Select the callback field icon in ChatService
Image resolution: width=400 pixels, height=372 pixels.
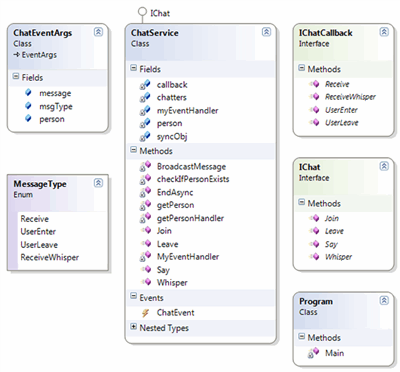tap(145, 85)
